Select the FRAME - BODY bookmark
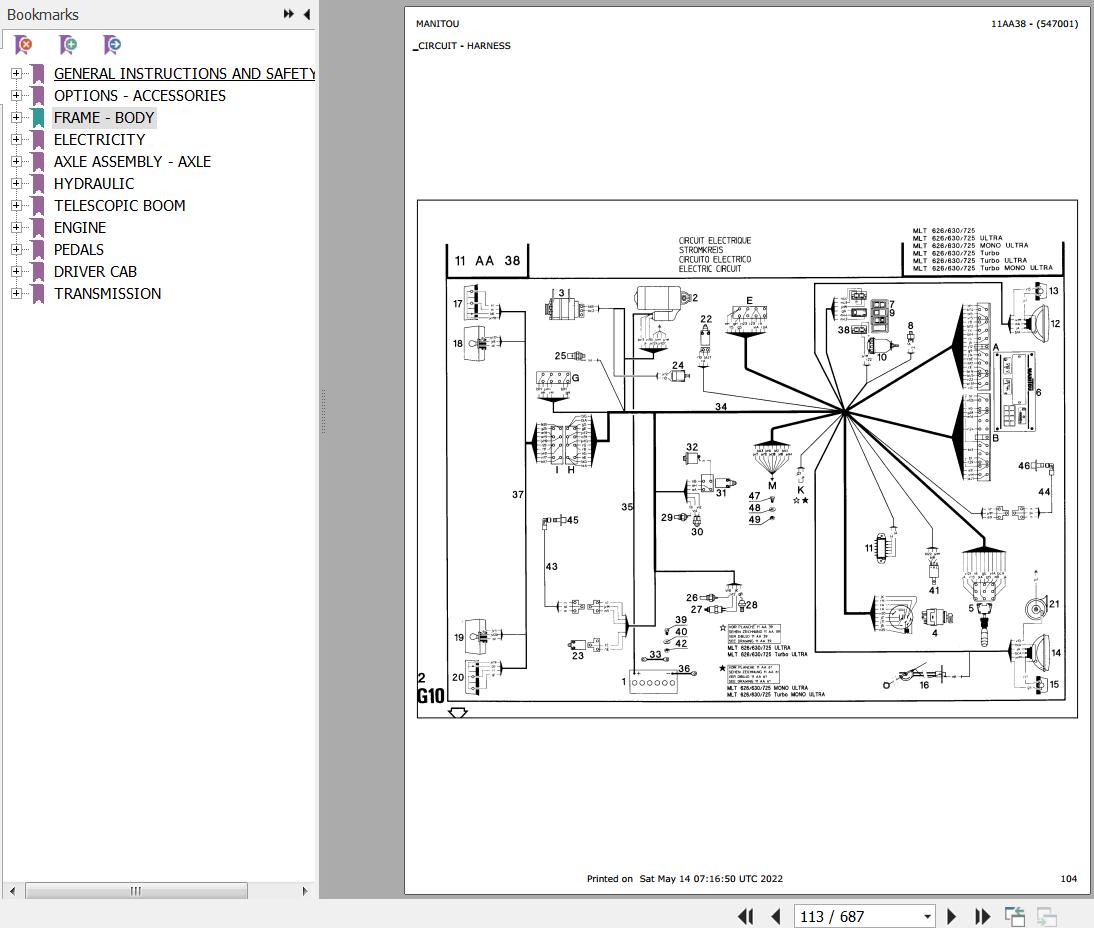1094x928 pixels. coord(104,117)
